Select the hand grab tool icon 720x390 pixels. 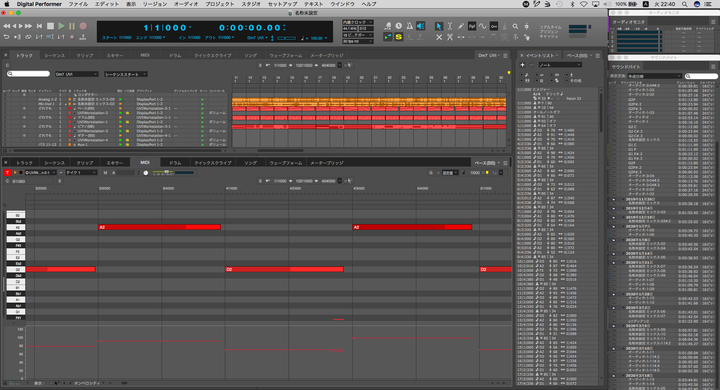coord(527,37)
